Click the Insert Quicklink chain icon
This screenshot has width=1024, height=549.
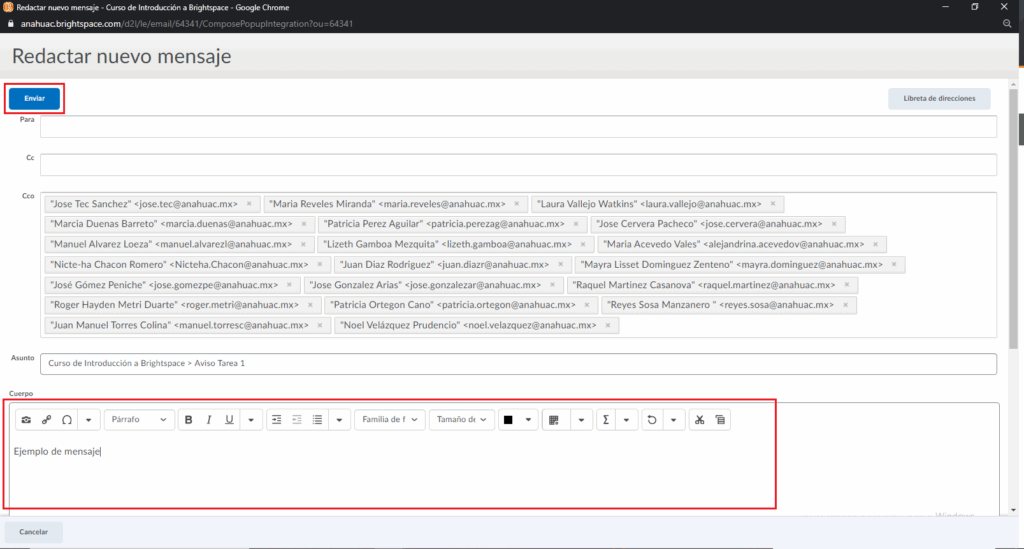pyautogui.click(x=46, y=420)
